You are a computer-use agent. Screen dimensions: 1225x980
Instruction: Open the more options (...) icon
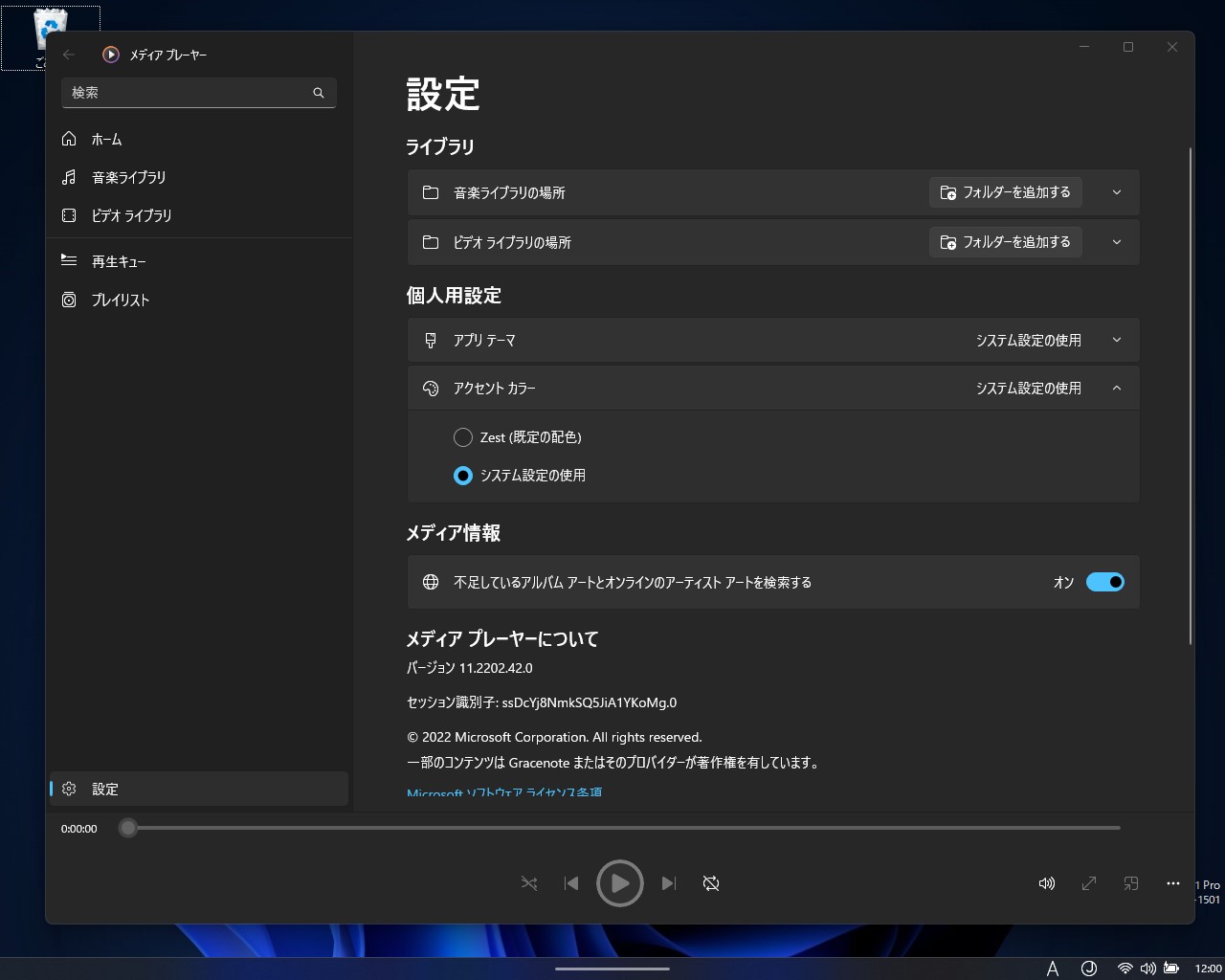(1172, 883)
